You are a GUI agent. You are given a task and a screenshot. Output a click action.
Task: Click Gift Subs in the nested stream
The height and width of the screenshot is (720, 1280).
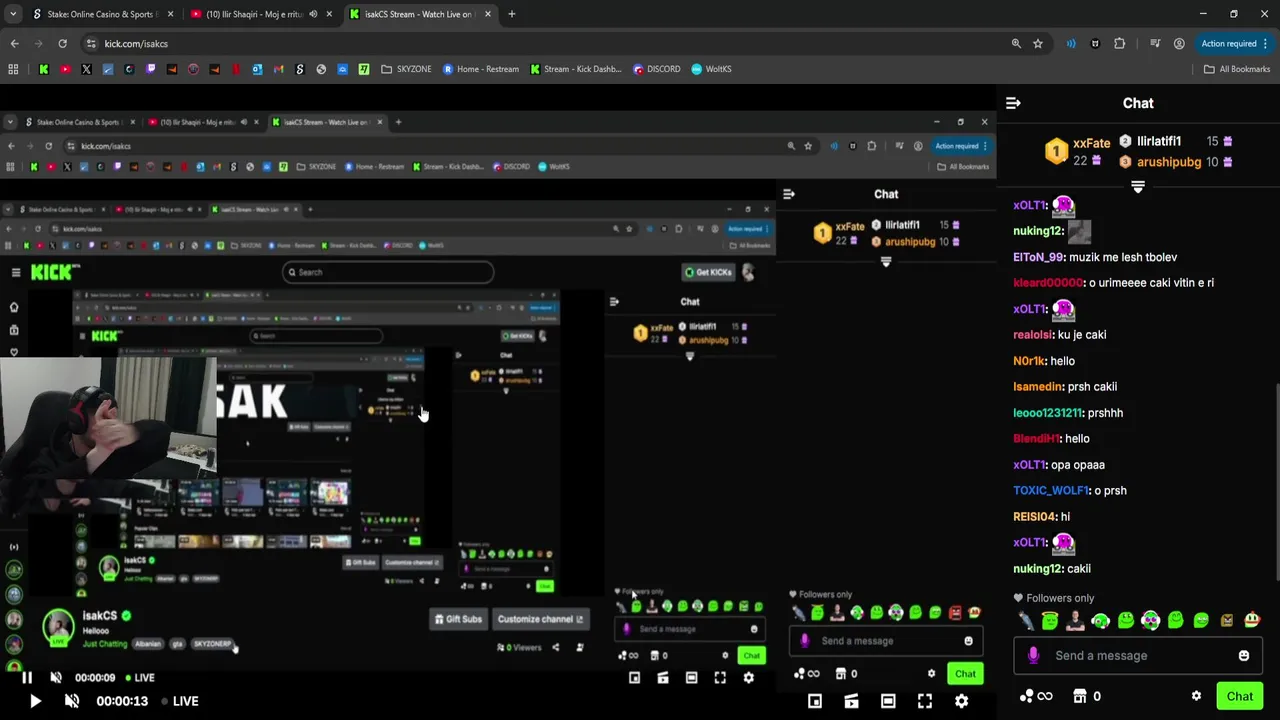pos(458,619)
